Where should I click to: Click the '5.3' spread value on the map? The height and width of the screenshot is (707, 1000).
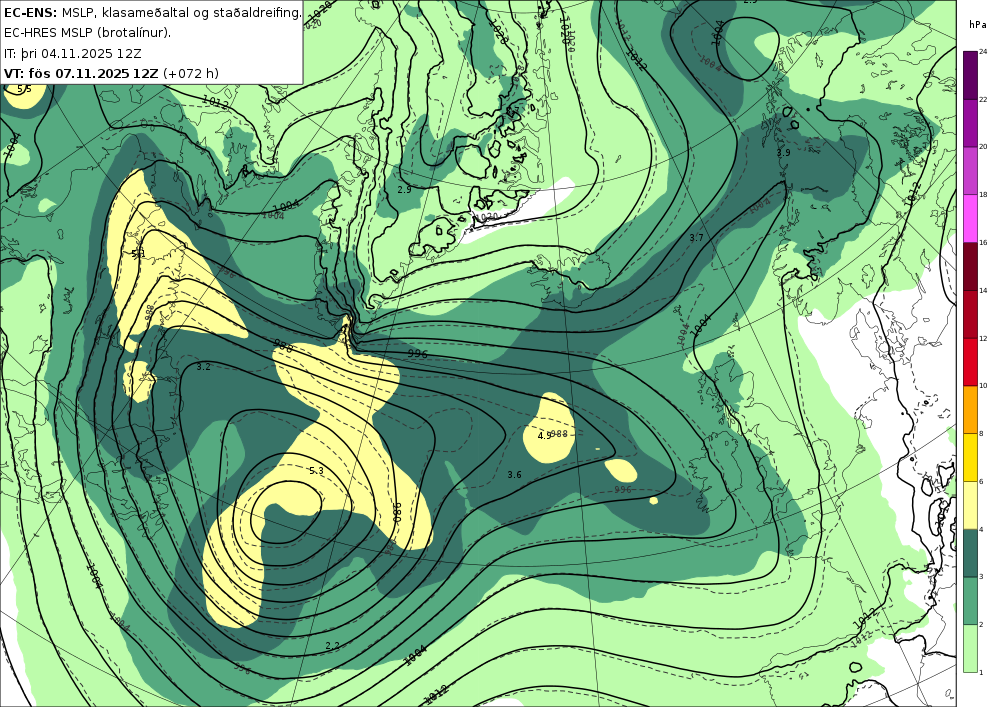pyautogui.click(x=316, y=470)
